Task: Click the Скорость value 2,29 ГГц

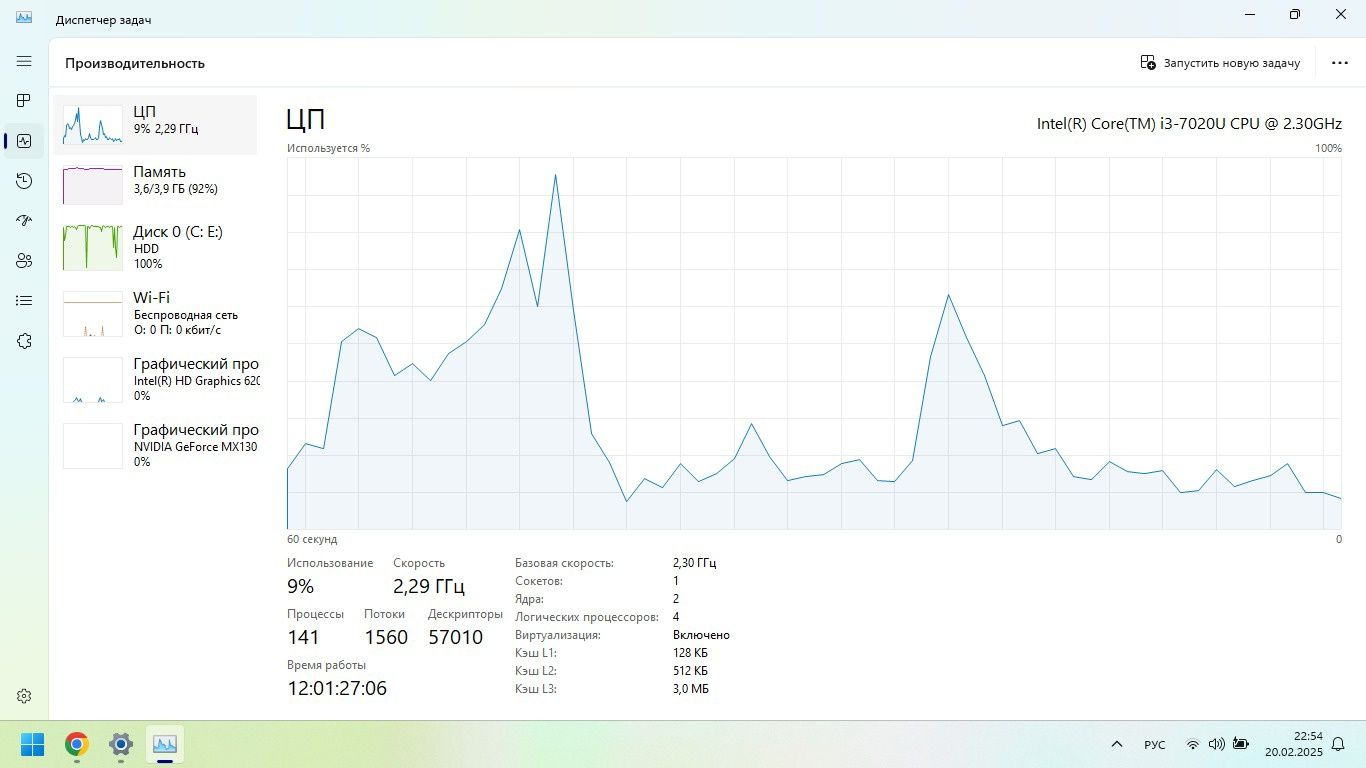Action: pos(429,586)
